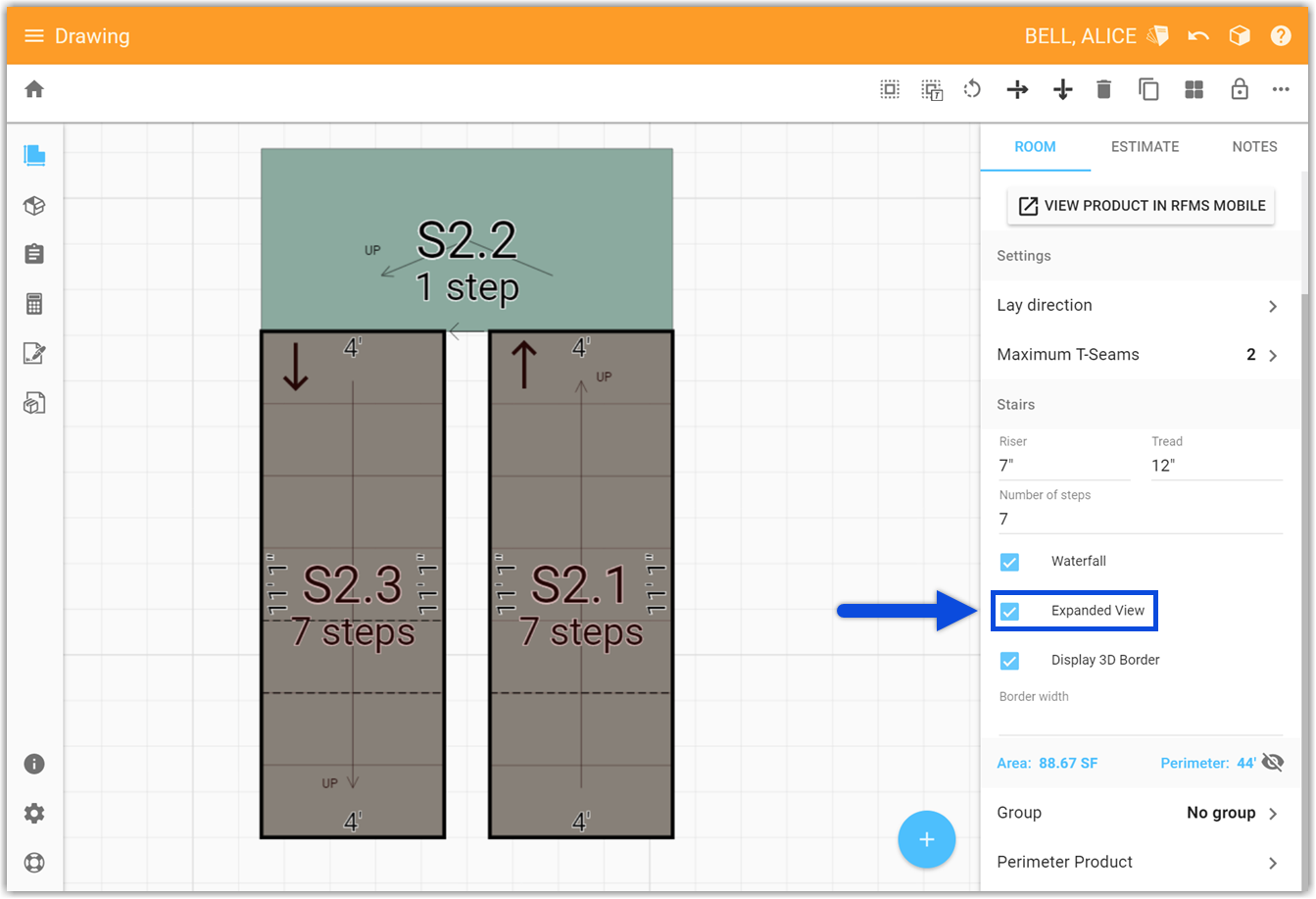Click VIEW PRODUCT IN RFMS MOBILE button
Screen dimensions: 1316x899
pyautogui.click(x=1142, y=206)
